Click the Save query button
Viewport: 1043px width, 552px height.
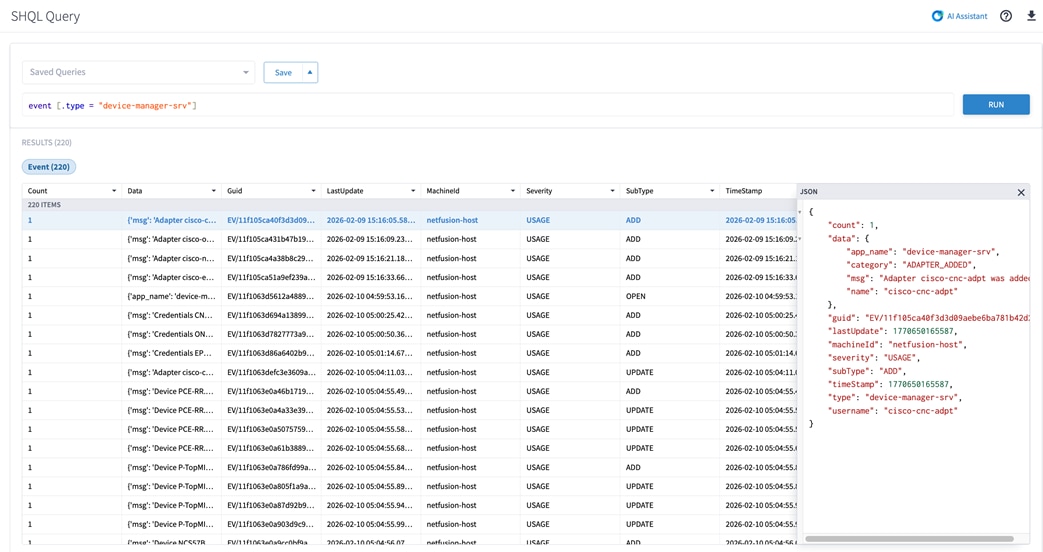[283, 72]
